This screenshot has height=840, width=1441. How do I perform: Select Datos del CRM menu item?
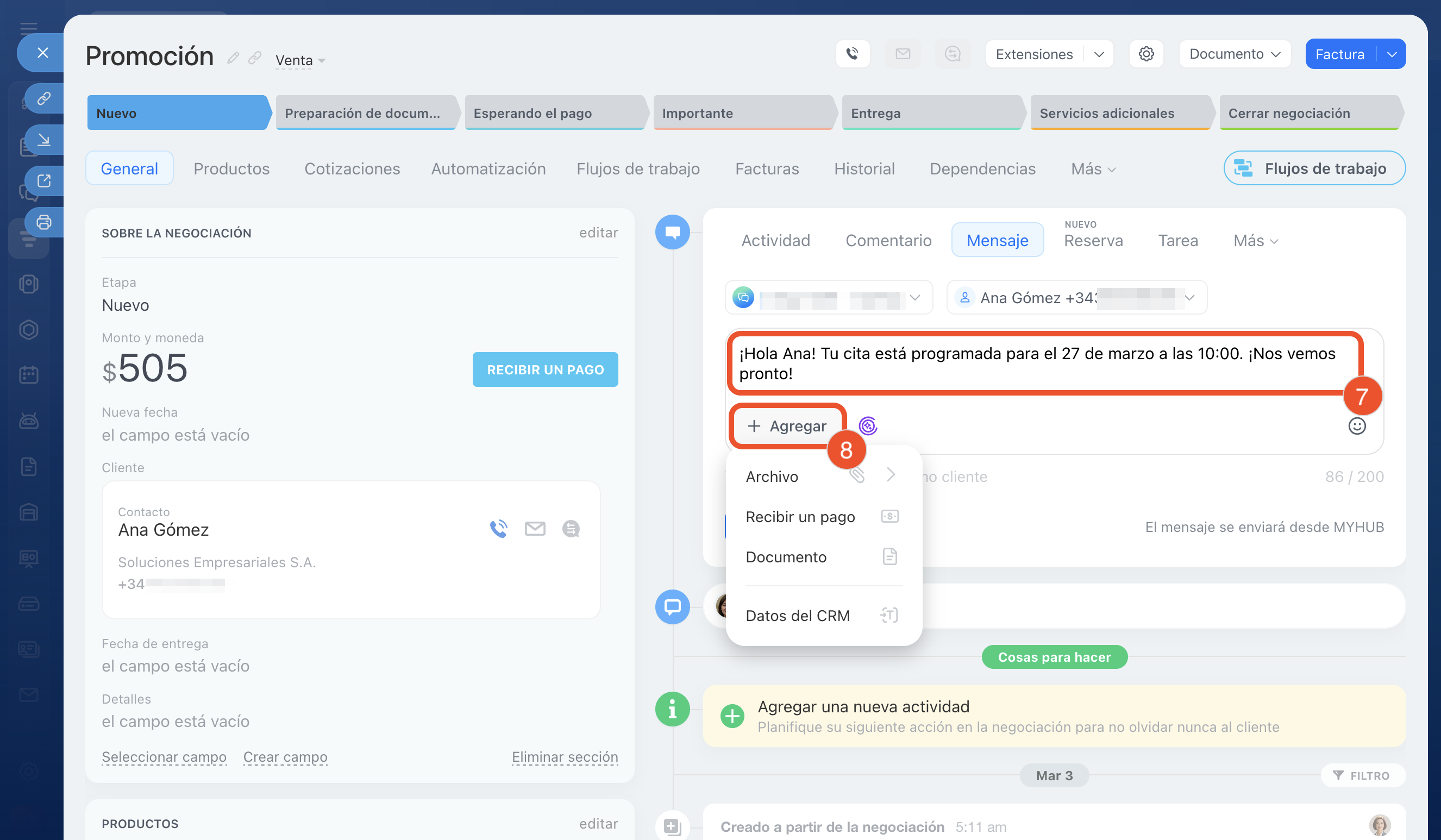tap(797, 615)
